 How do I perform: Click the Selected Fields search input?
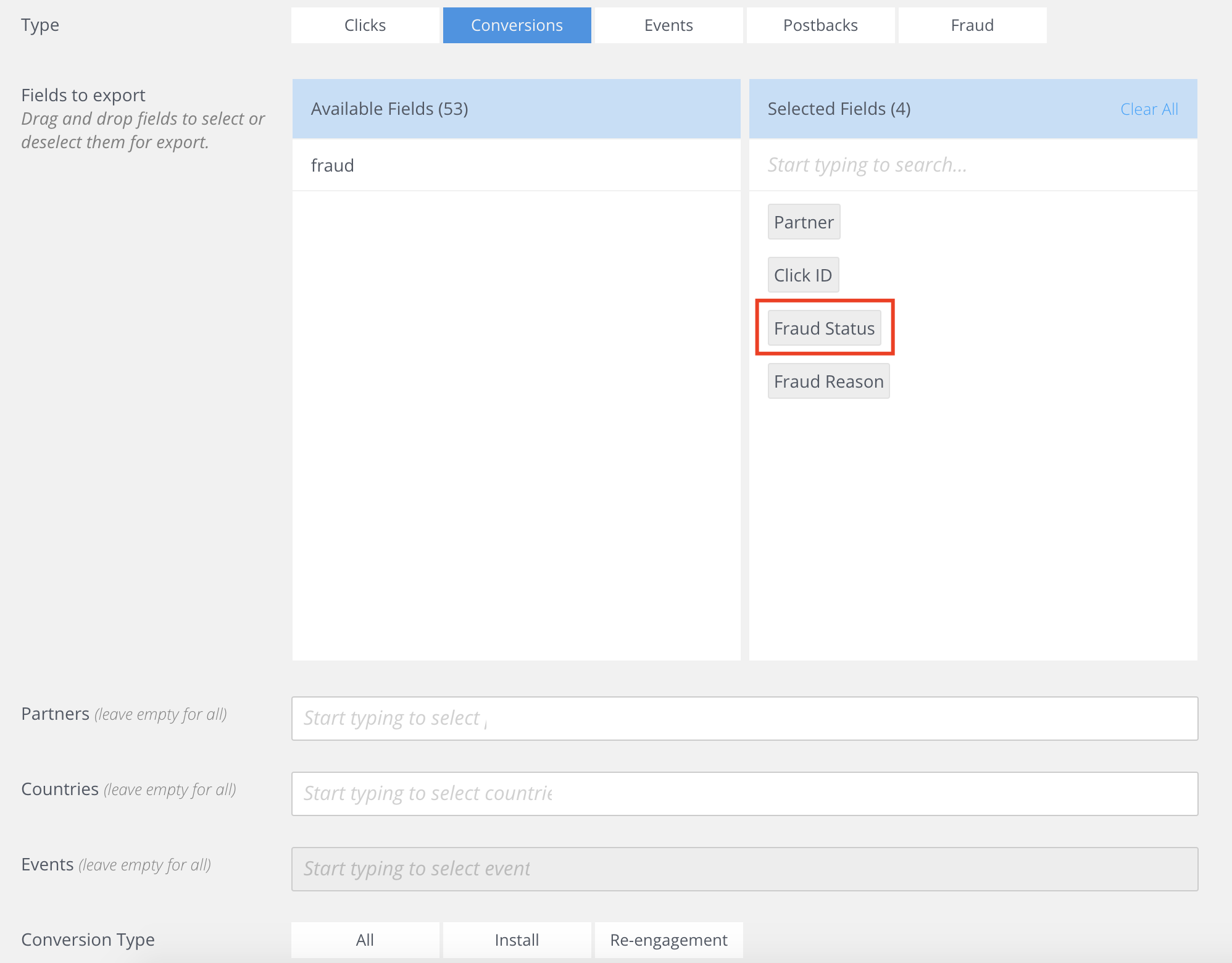tap(972, 165)
